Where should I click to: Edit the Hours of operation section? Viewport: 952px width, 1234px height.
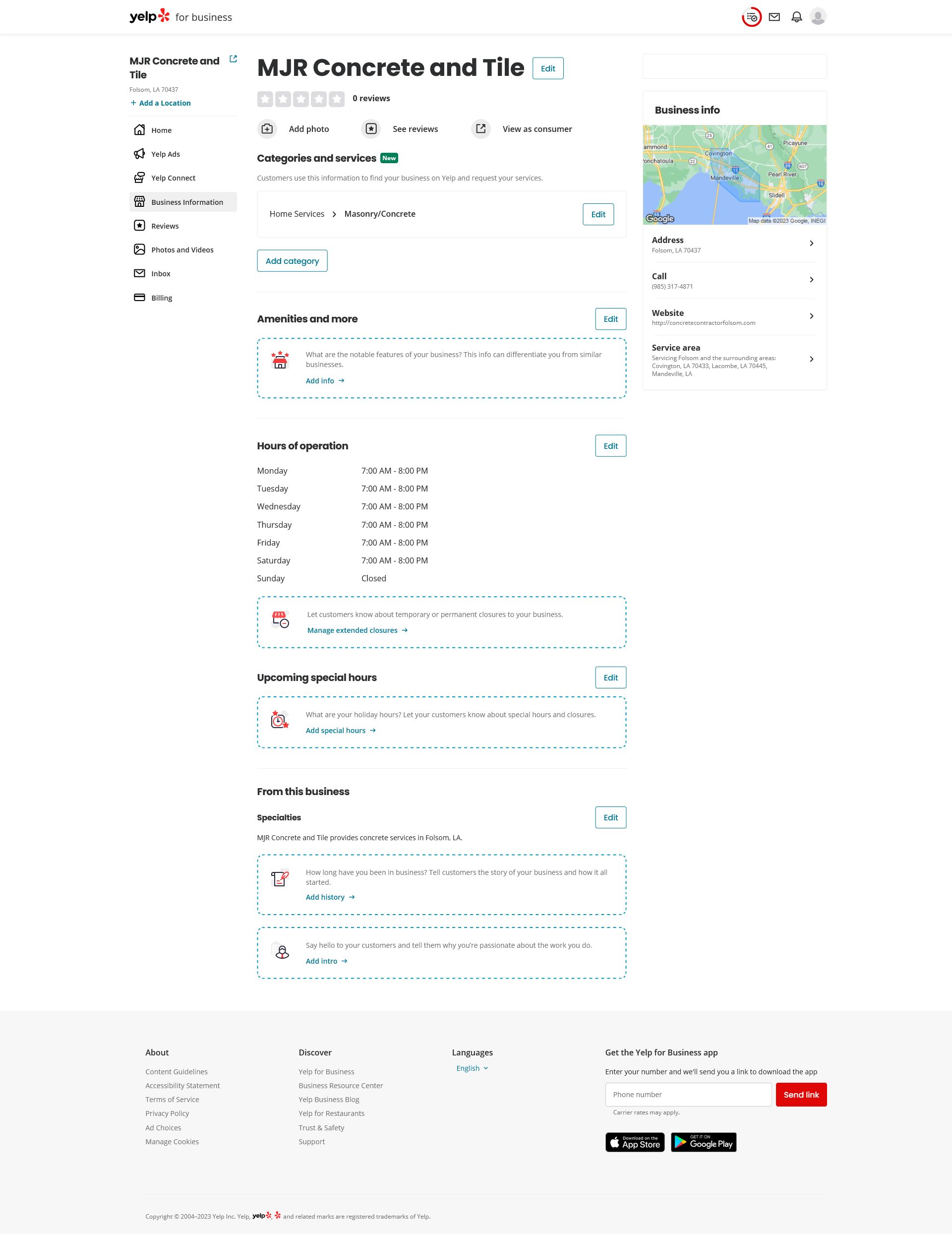[x=610, y=446]
